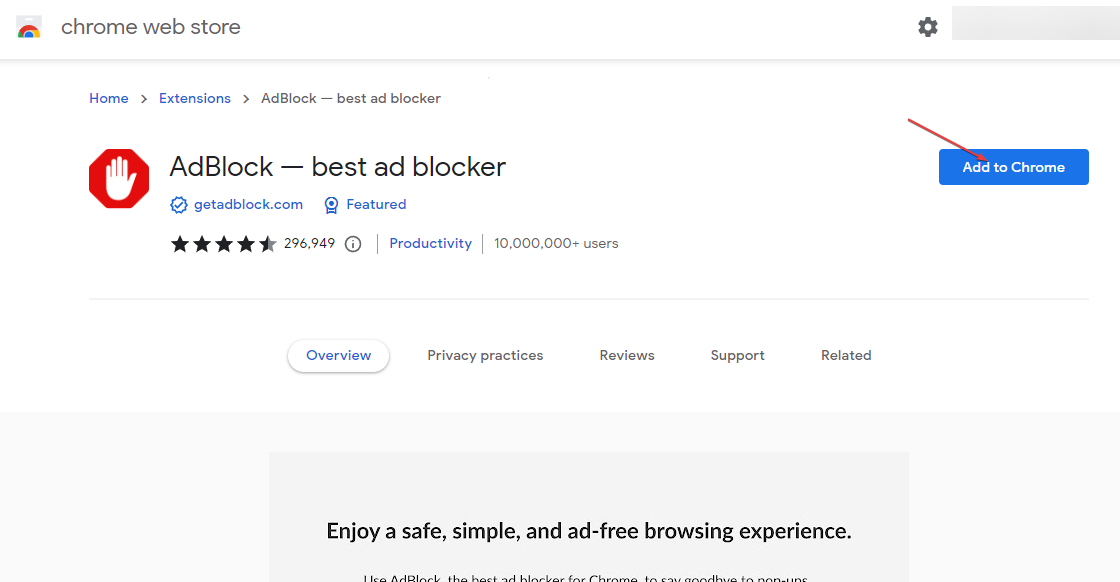Select the Overview tab
The height and width of the screenshot is (582, 1120).
pyautogui.click(x=338, y=355)
